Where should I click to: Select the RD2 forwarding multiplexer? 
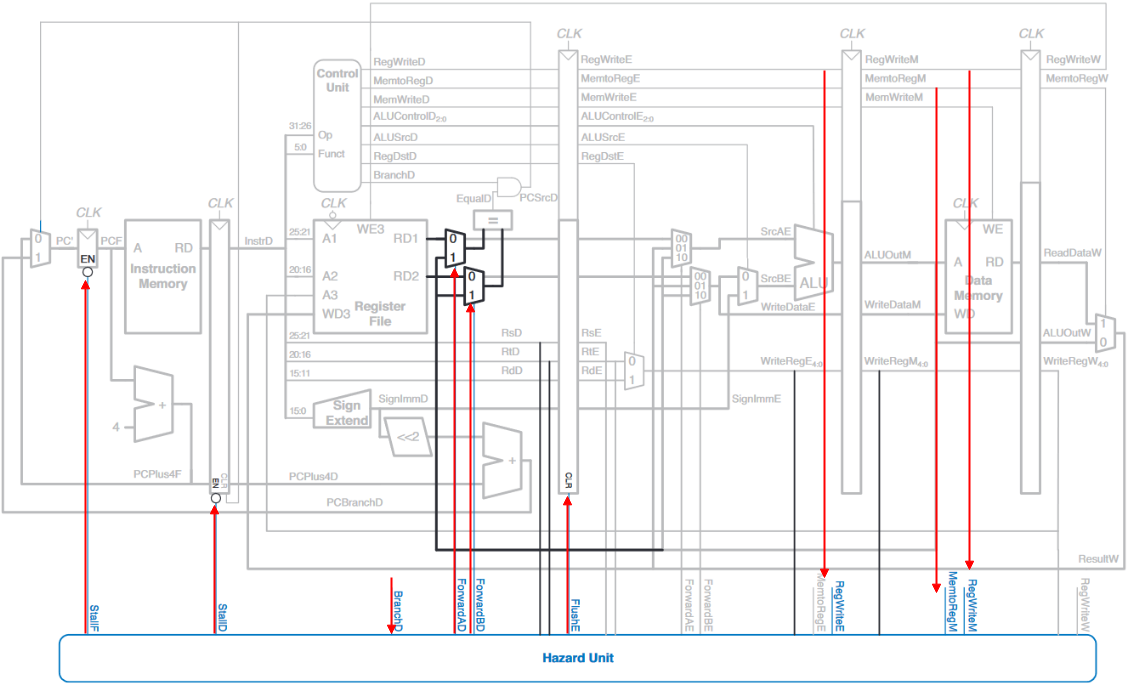click(x=474, y=286)
